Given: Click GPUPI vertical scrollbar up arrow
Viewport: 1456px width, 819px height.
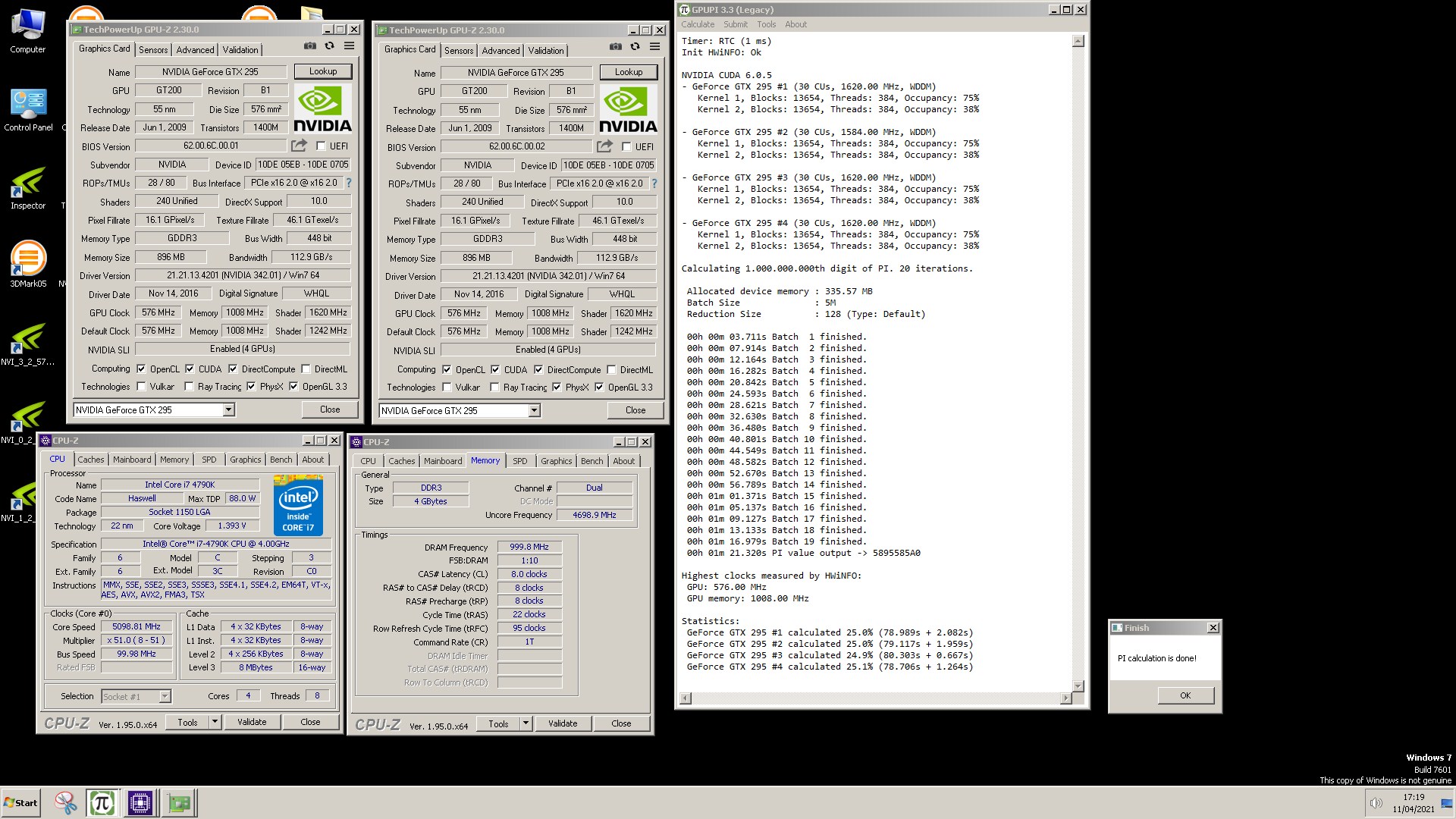Looking at the screenshot, I should (1078, 41).
